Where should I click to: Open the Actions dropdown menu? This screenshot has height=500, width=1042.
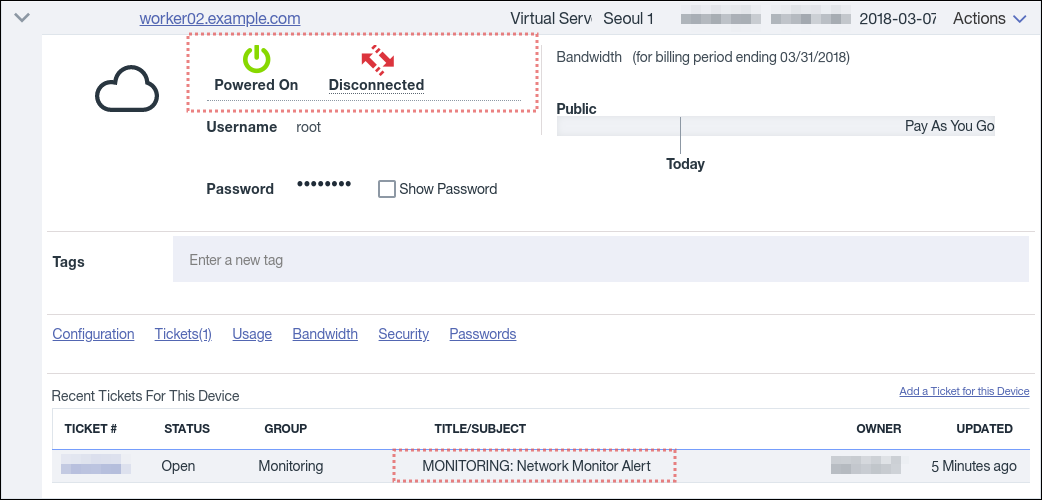tap(989, 18)
